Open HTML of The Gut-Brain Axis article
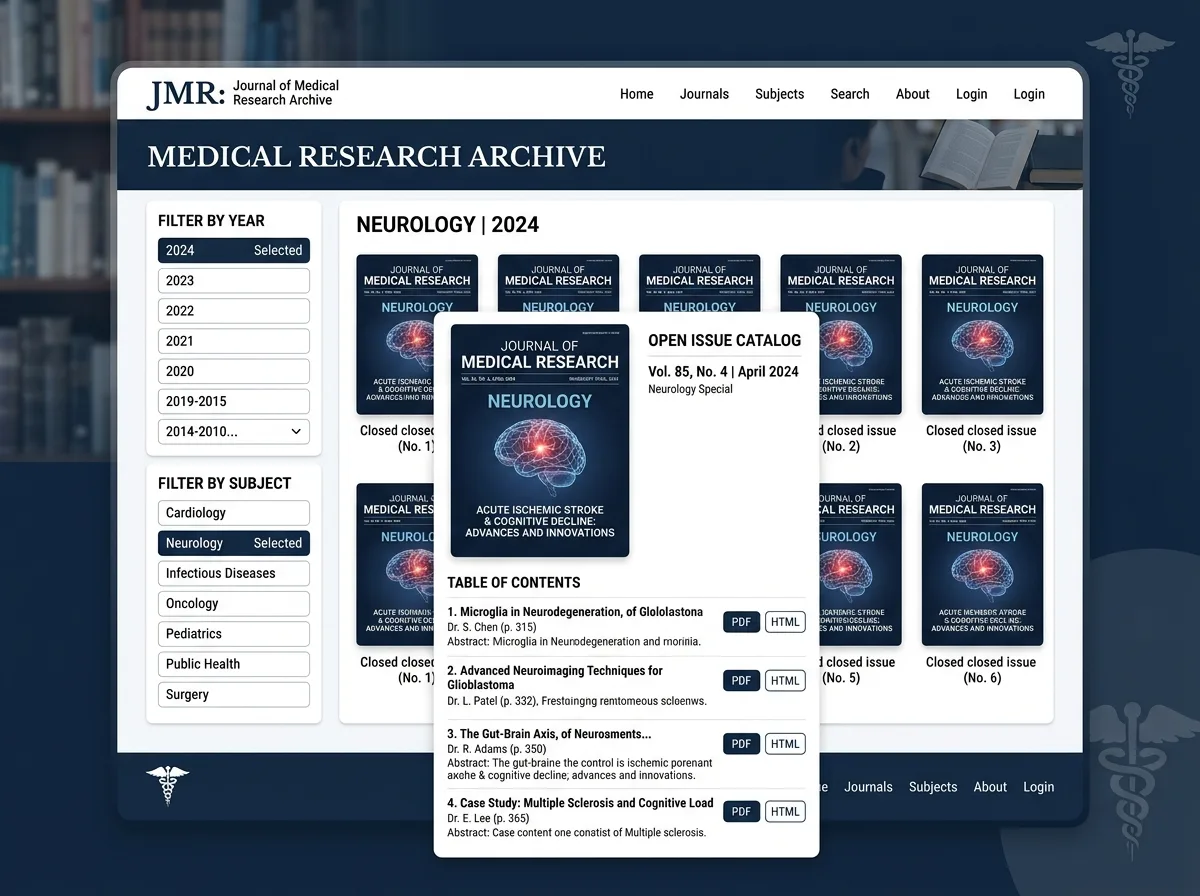This screenshot has width=1200, height=896. click(785, 744)
